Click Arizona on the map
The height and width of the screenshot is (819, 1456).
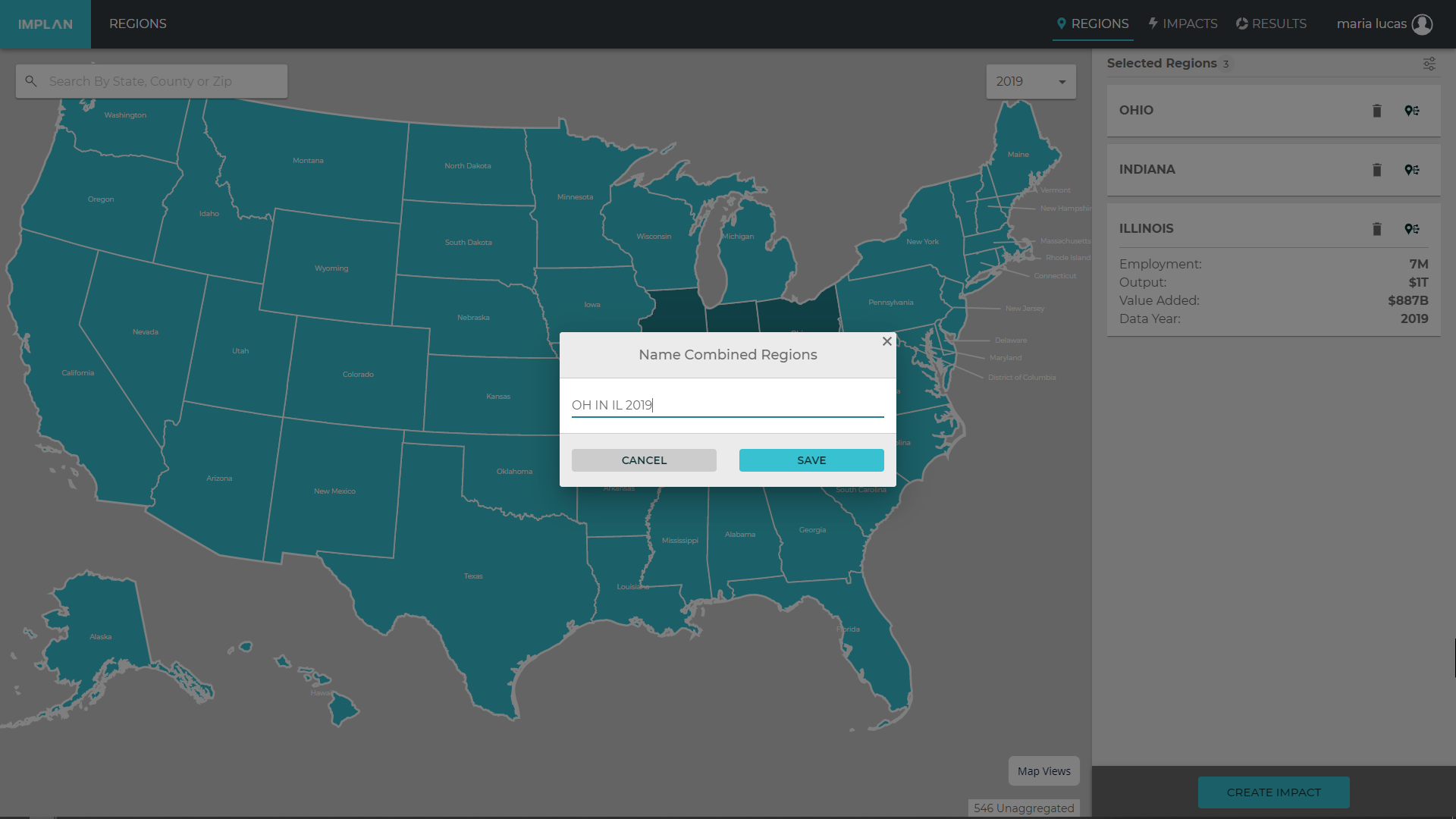pyautogui.click(x=219, y=479)
